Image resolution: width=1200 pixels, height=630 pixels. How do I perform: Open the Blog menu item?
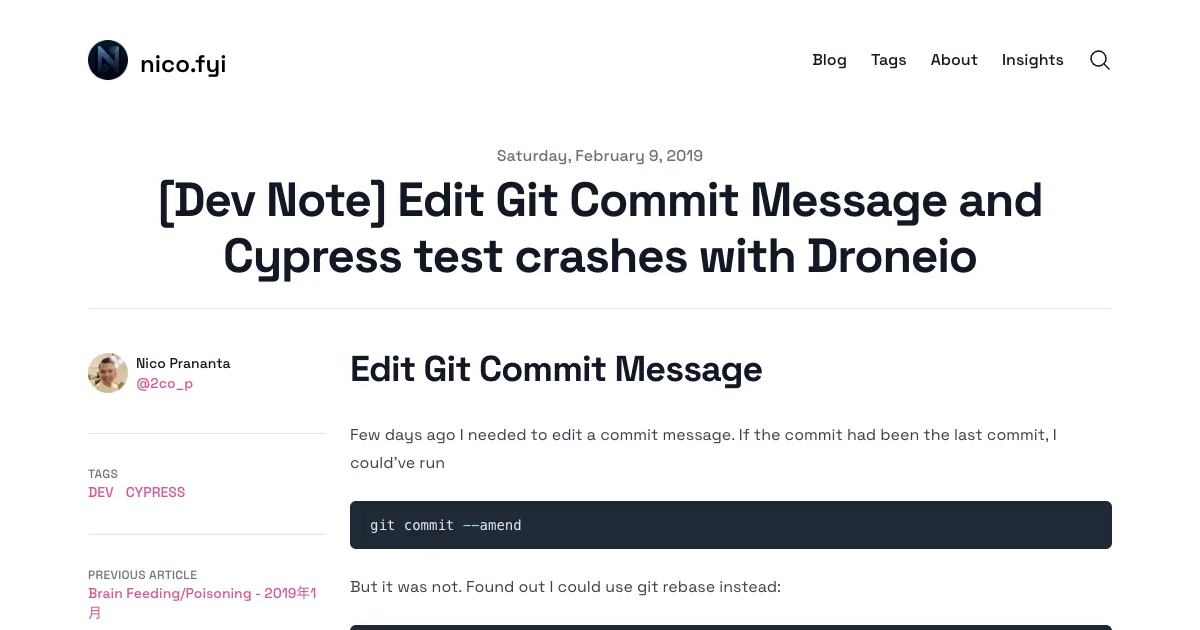pos(829,60)
